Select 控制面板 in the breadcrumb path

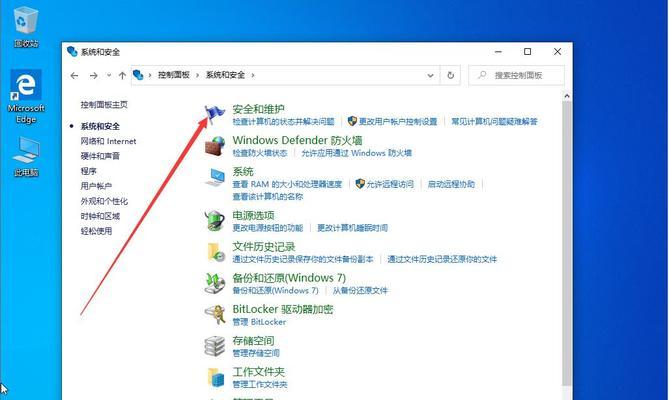click(174, 75)
